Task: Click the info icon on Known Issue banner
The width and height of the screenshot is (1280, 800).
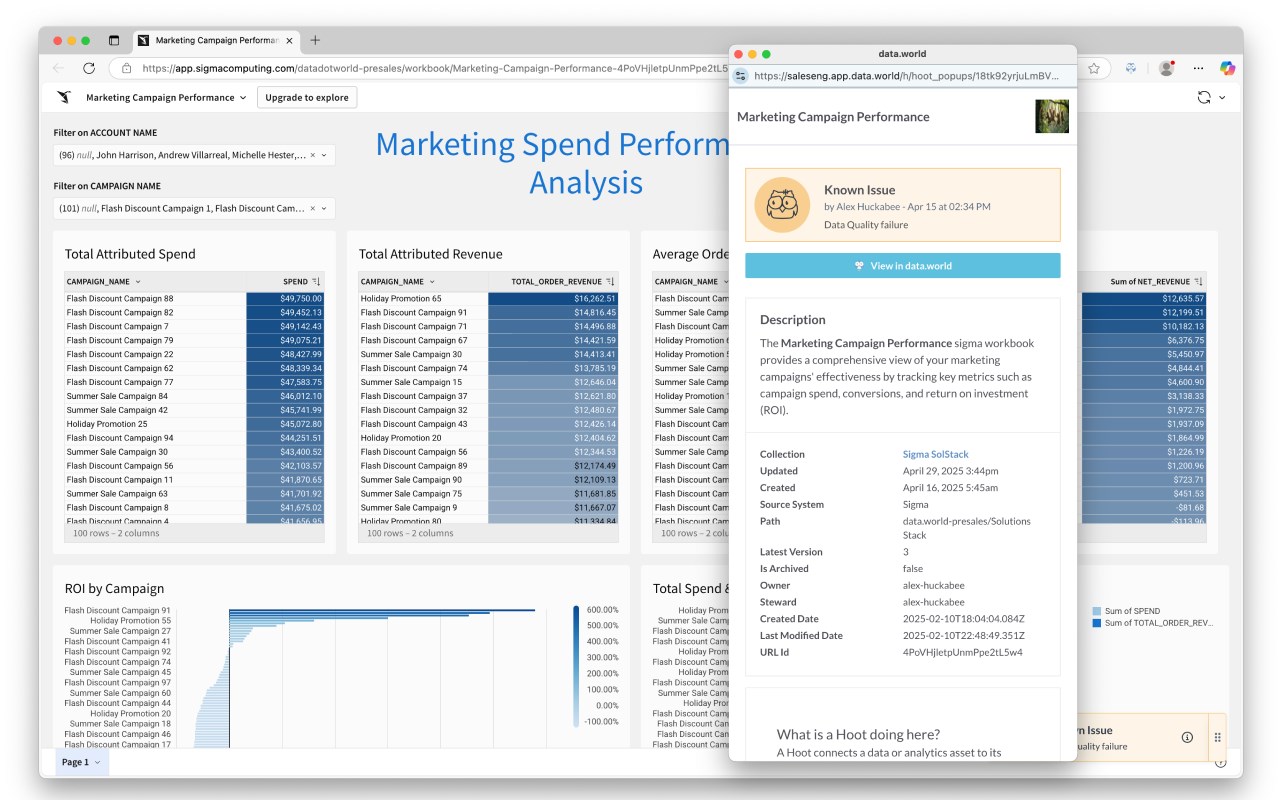Action: tap(1187, 737)
